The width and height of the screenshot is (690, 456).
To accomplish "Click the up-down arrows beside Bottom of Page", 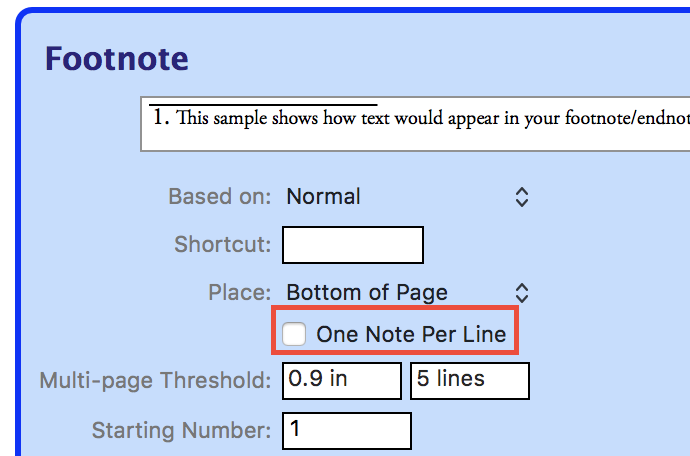I will pyautogui.click(x=521, y=293).
